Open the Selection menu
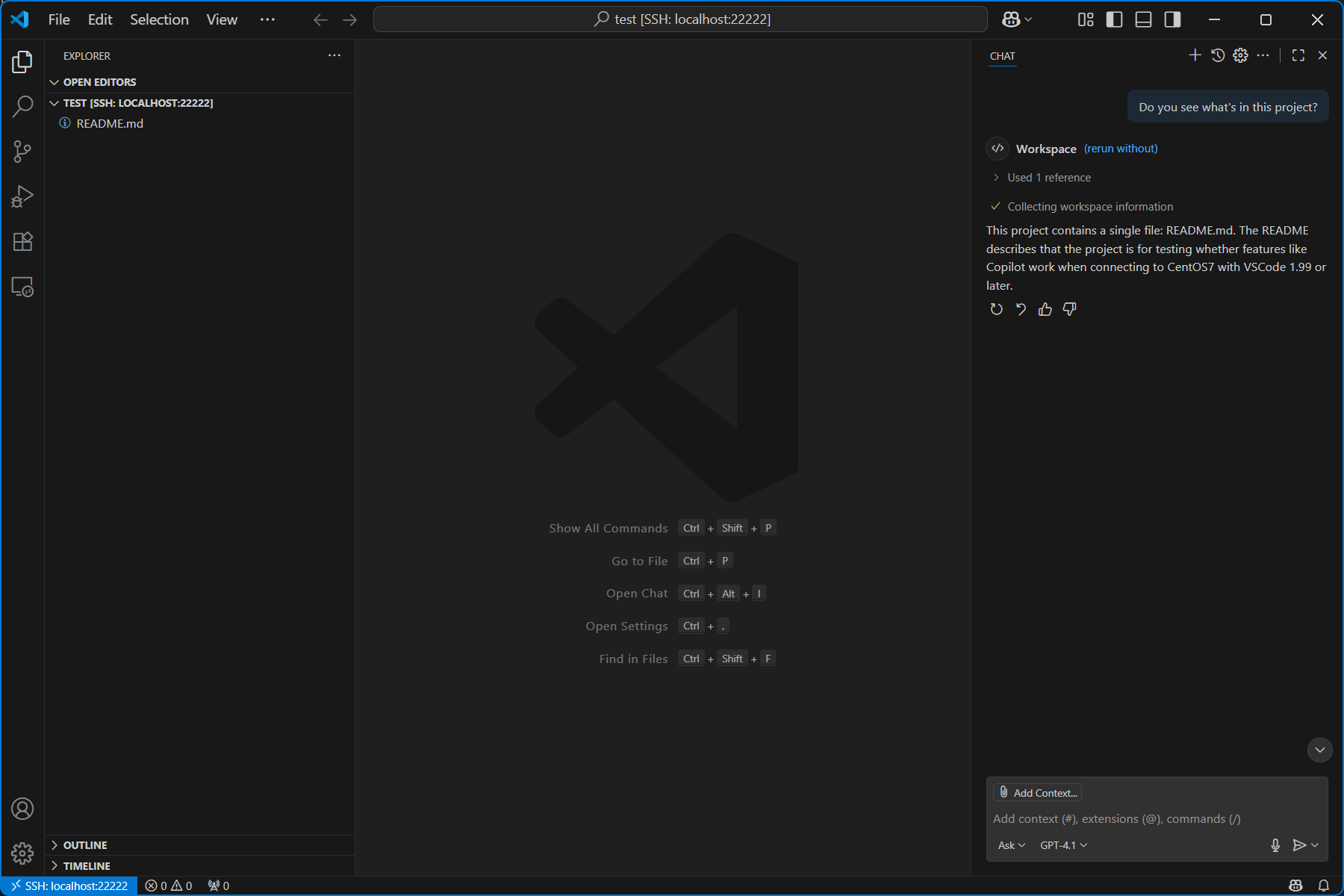This screenshot has height=896, width=1344. click(159, 19)
